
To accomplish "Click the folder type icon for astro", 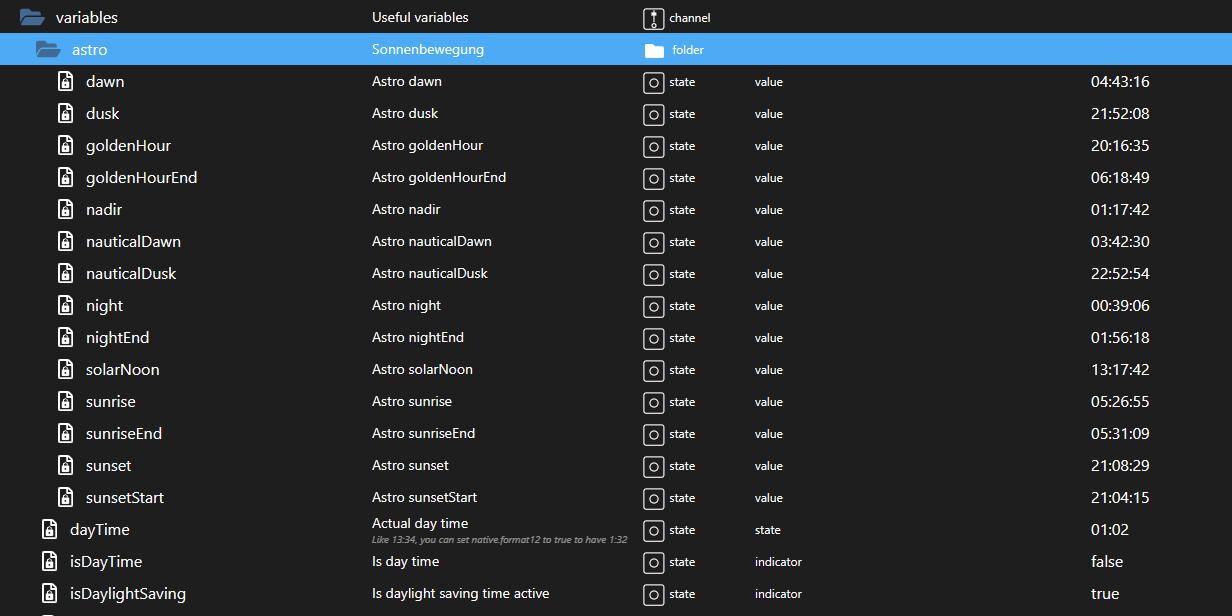I will pyautogui.click(x=654, y=50).
